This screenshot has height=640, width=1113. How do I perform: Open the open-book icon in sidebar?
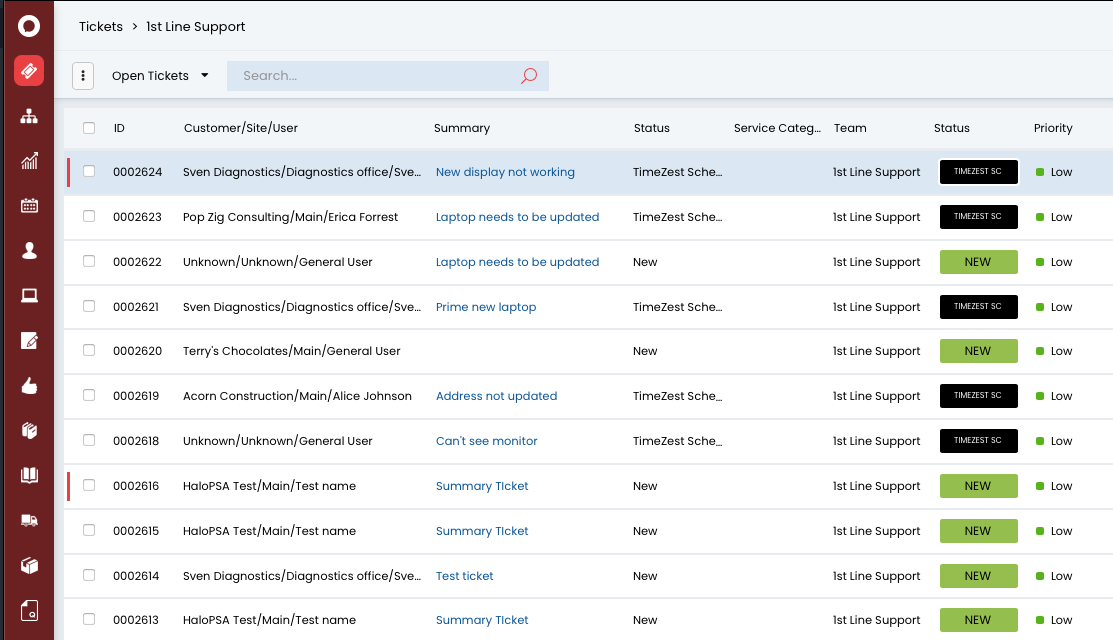(28, 475)
